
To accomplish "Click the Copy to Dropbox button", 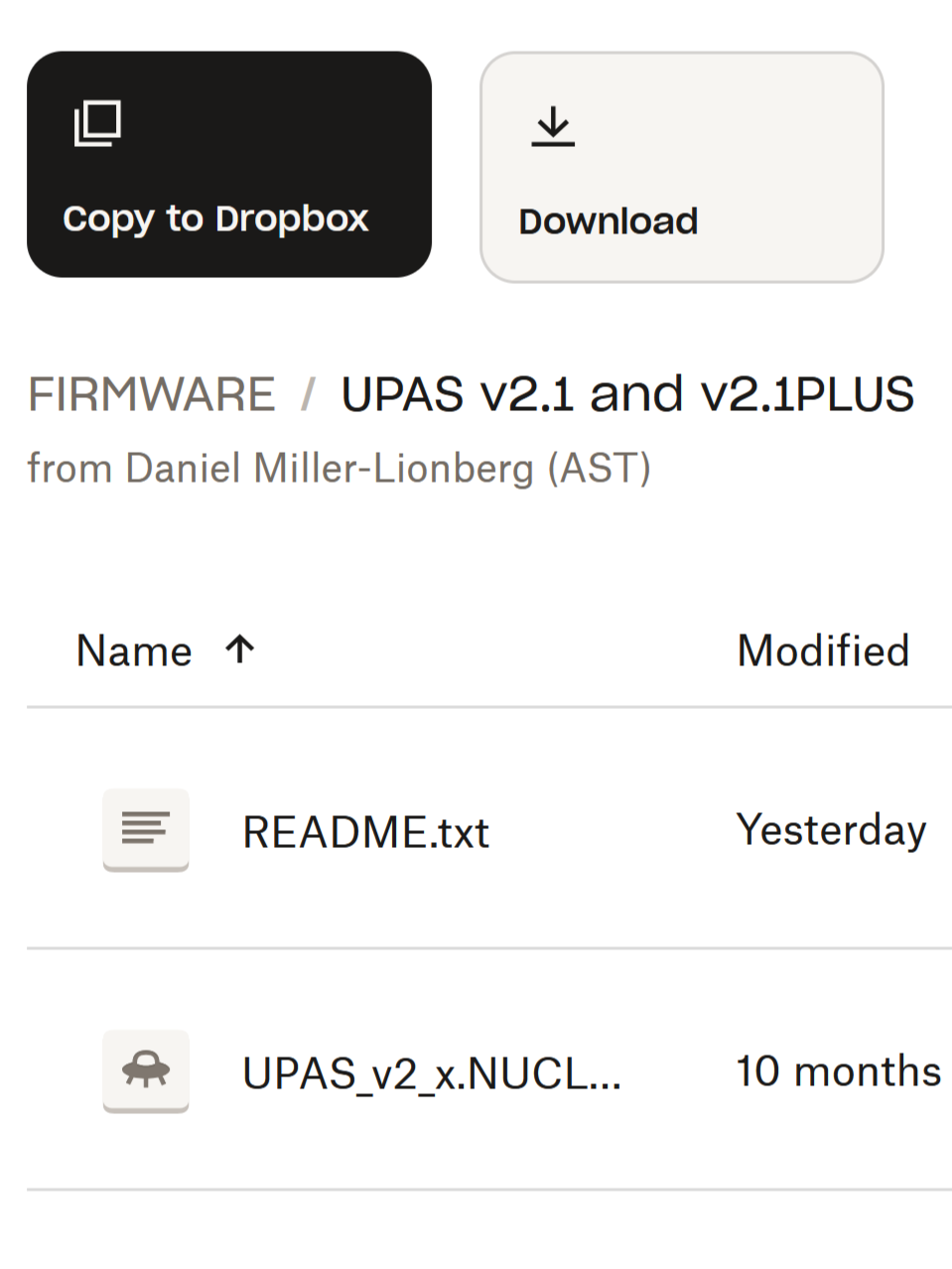I will [229, 165].
